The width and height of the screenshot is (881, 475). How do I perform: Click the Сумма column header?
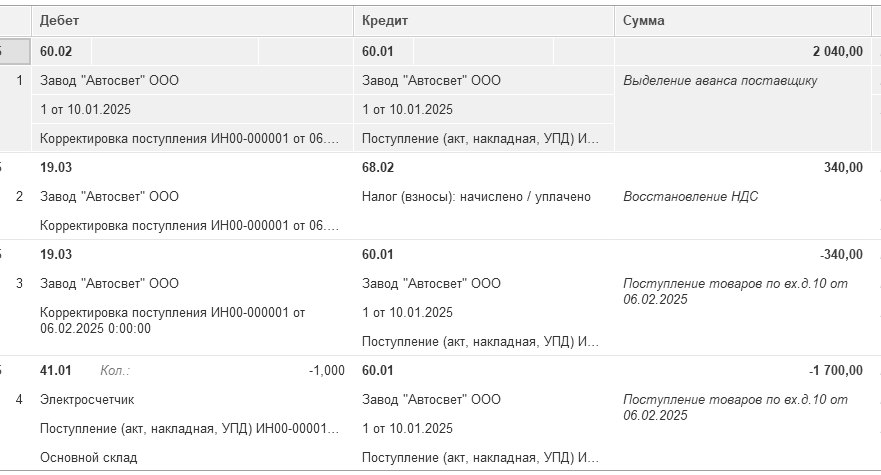[743, 21]
